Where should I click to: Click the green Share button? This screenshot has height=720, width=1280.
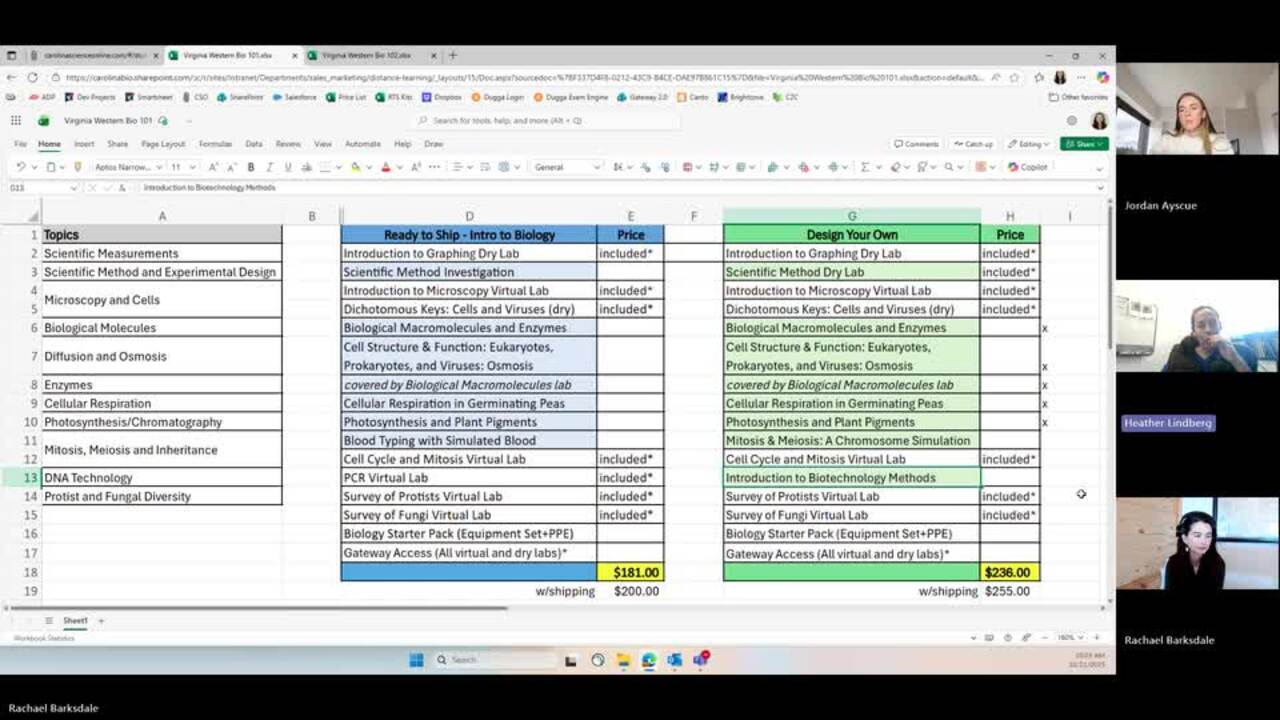pos(1084,144)
